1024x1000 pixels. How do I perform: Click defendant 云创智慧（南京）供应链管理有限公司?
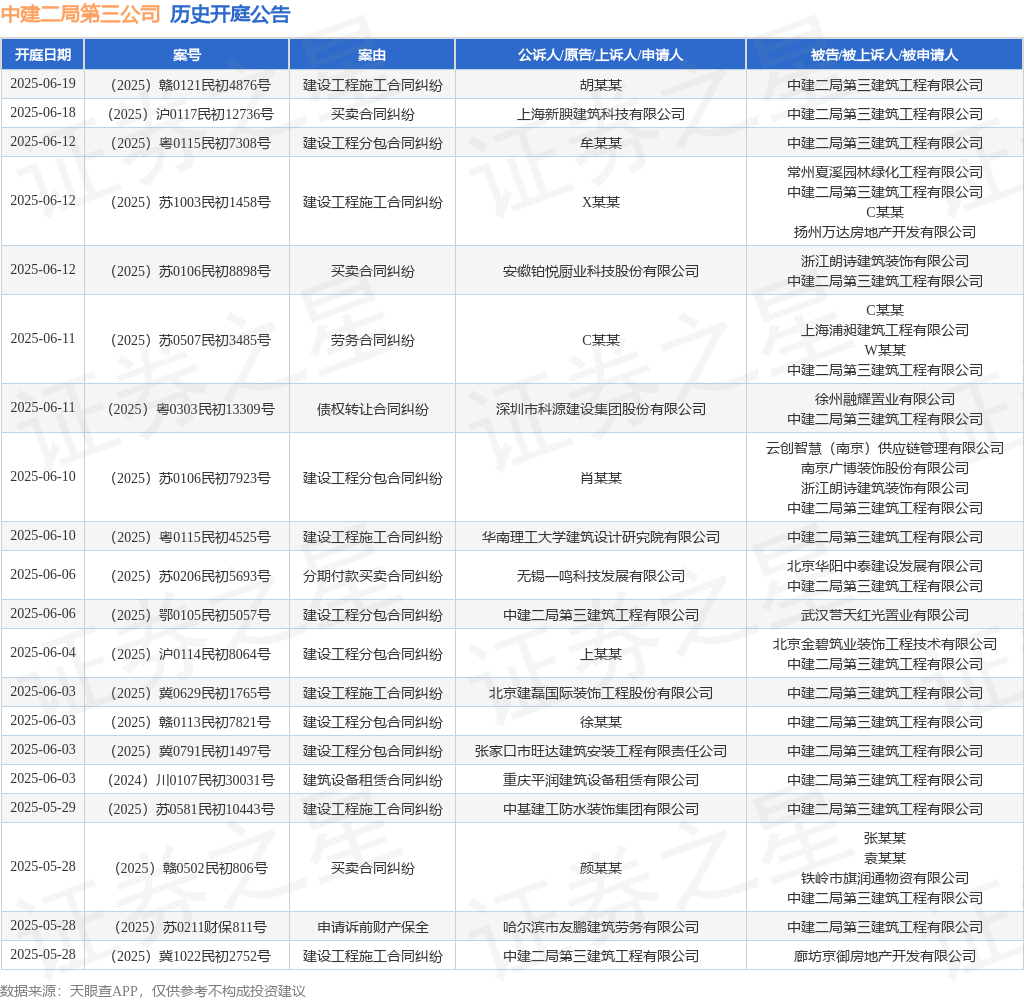pos(885,448)
